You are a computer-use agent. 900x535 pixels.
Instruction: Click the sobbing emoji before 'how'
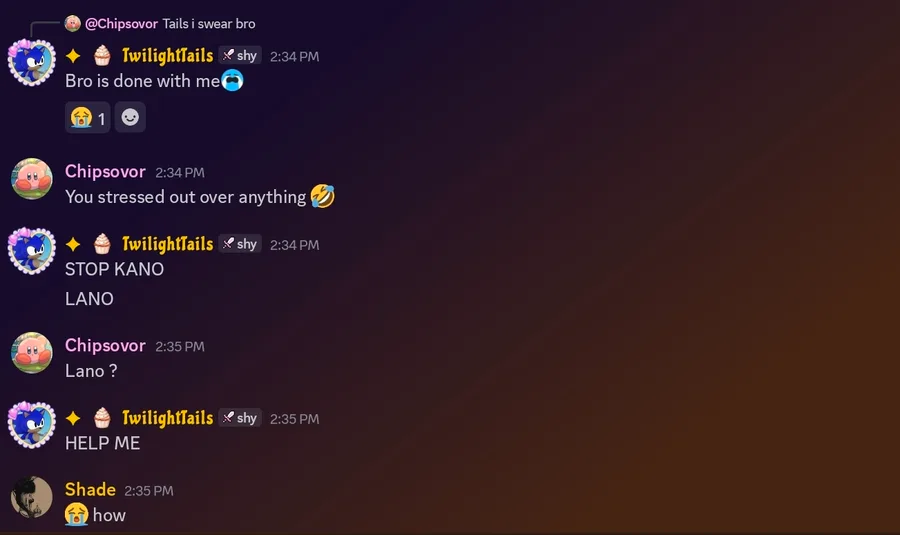(x=76, y=514)
